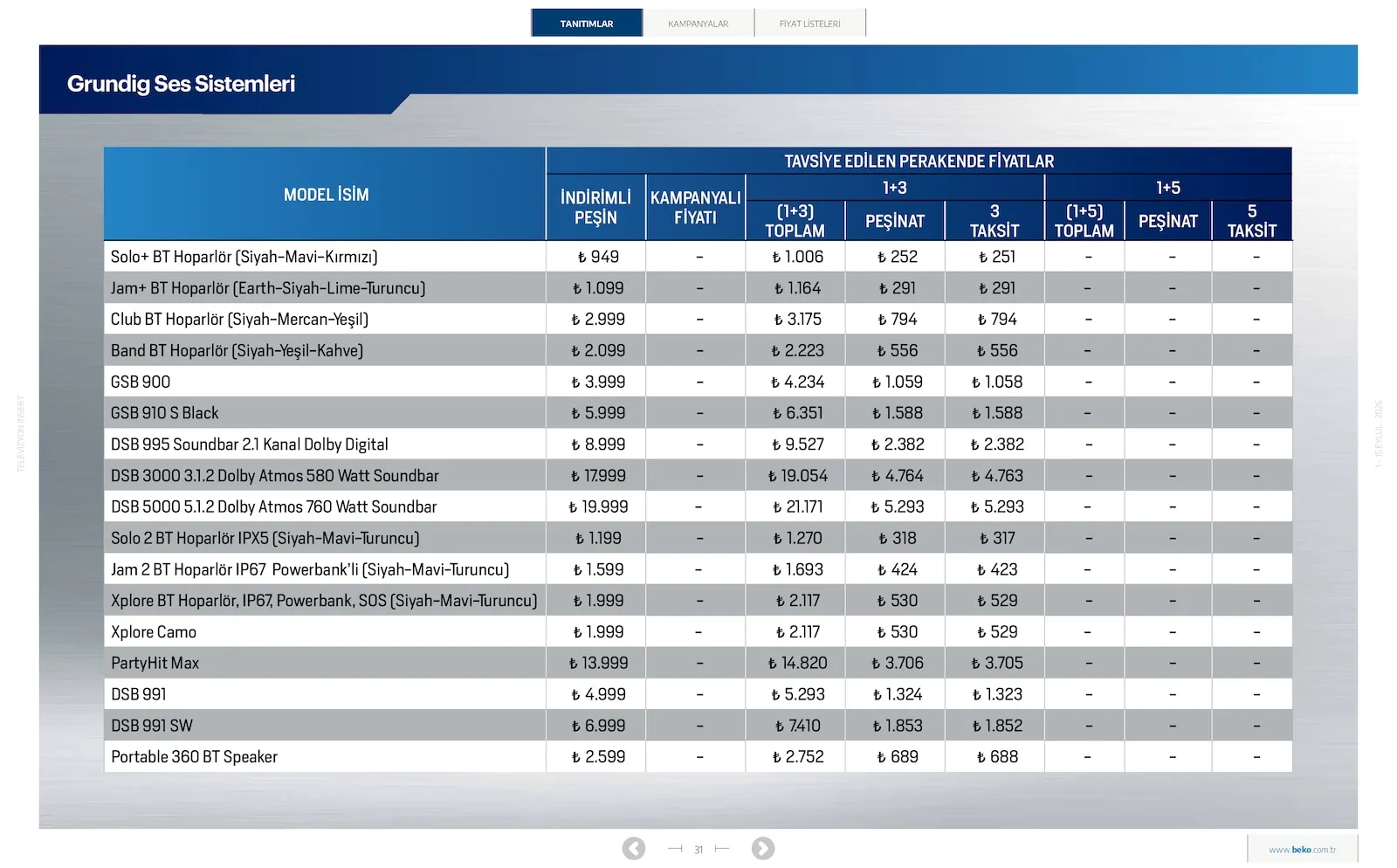Click the ₺ 9.527 installment total
Viewport: 1397px width, 868px height.
[x=797, y=444]
